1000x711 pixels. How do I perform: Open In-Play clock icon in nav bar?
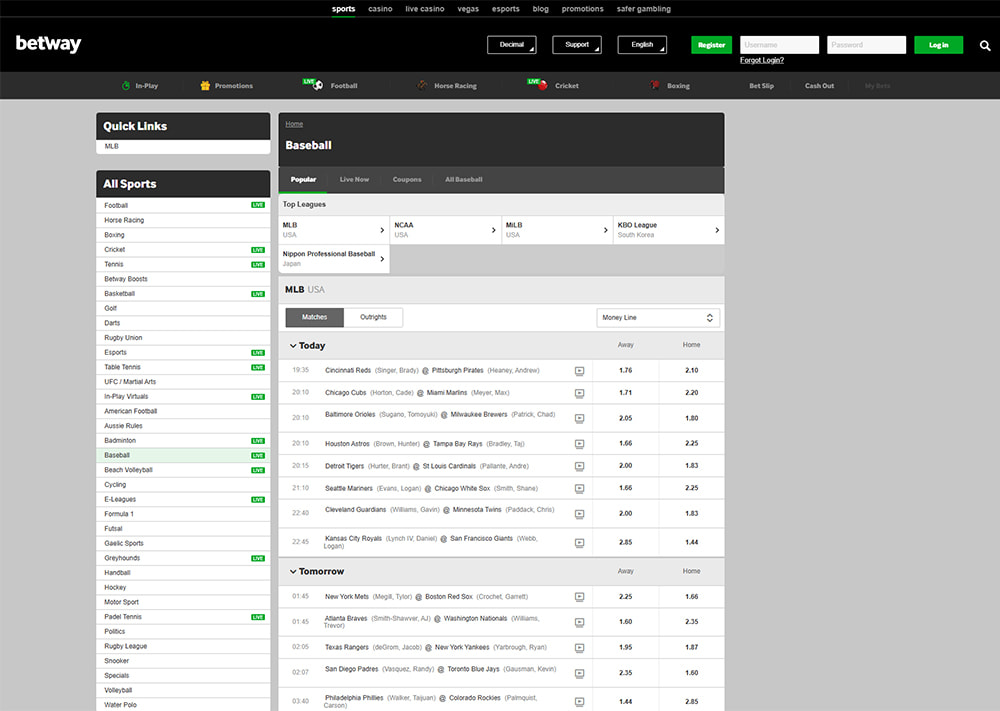[126, 85]
